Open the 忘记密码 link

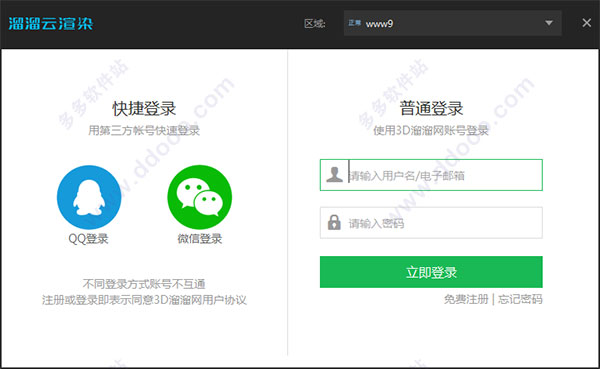(520, 299)
